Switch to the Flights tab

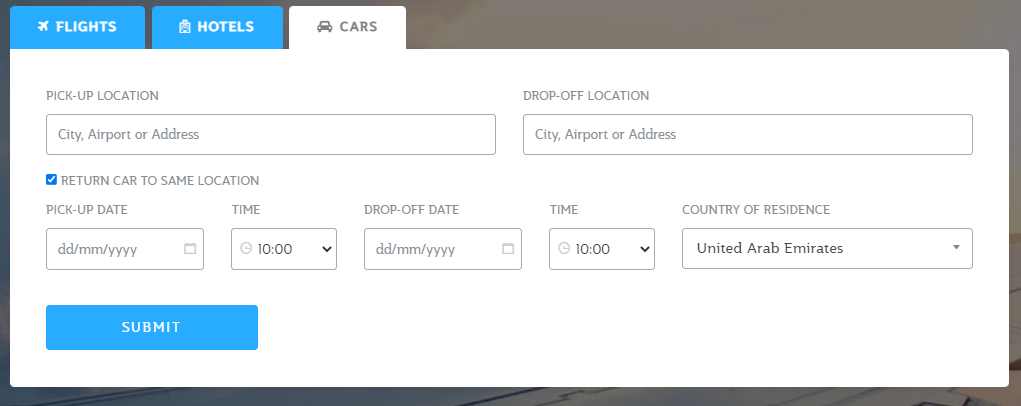(77, 27)
